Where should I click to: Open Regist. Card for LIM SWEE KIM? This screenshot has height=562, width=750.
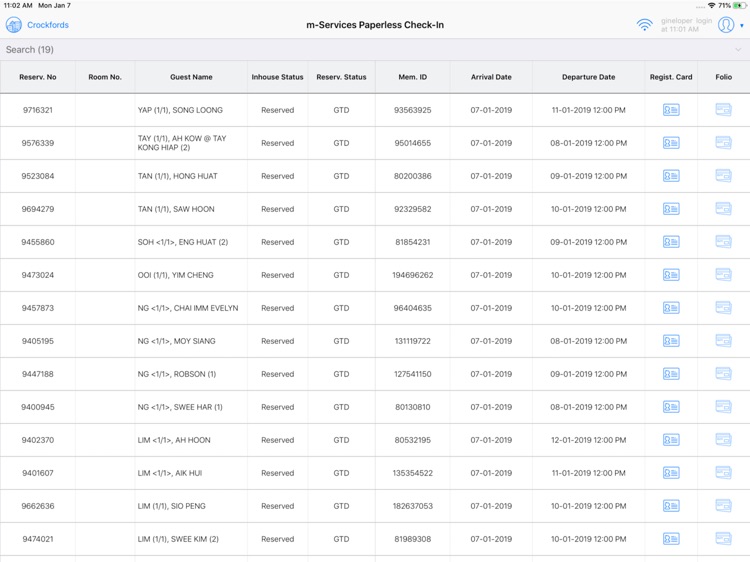671,539
